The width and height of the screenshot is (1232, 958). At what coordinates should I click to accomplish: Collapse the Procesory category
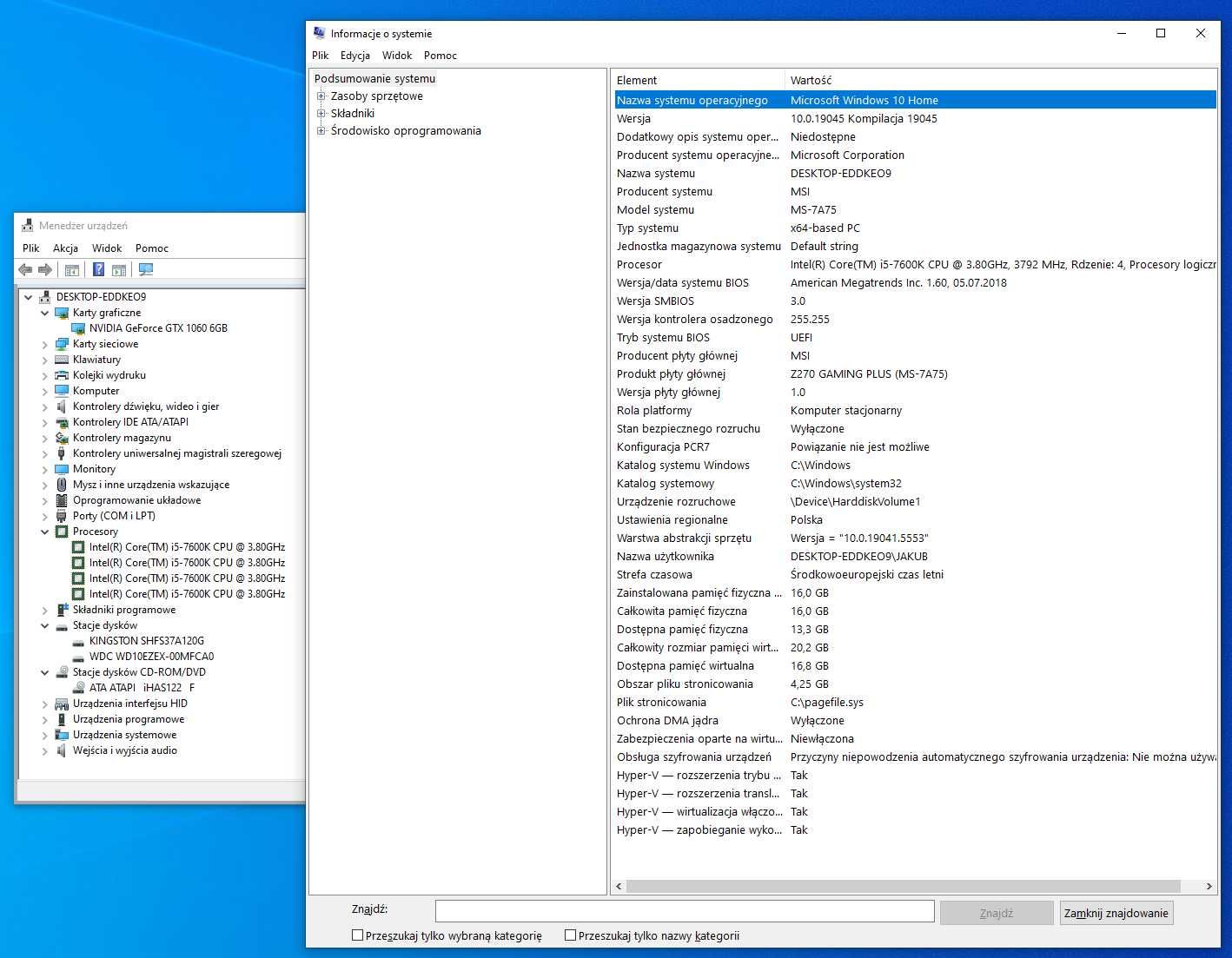(x=45, y=532)
